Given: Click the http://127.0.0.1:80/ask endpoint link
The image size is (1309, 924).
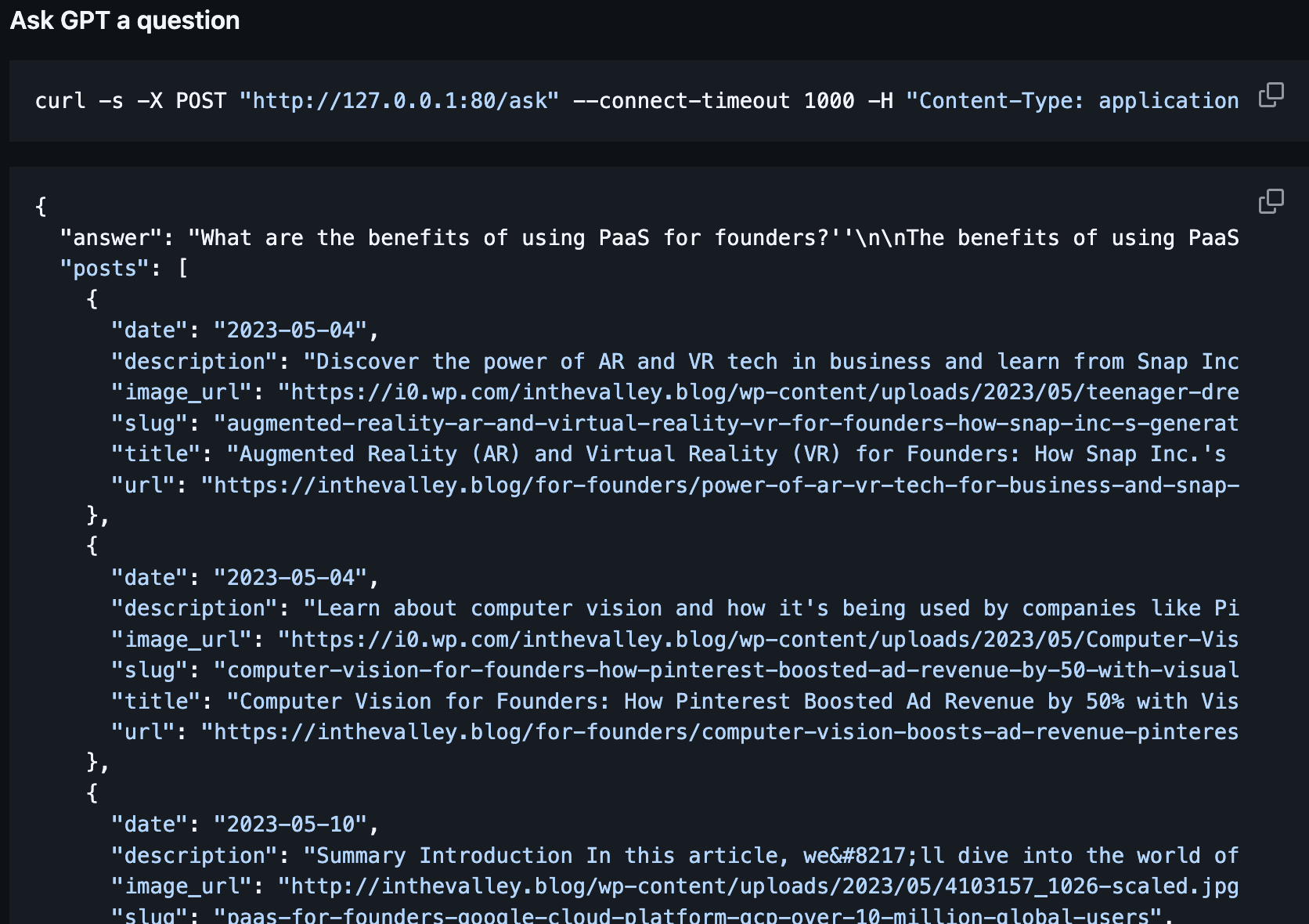Looking at the screenshot, I should (x=399, y=100).
